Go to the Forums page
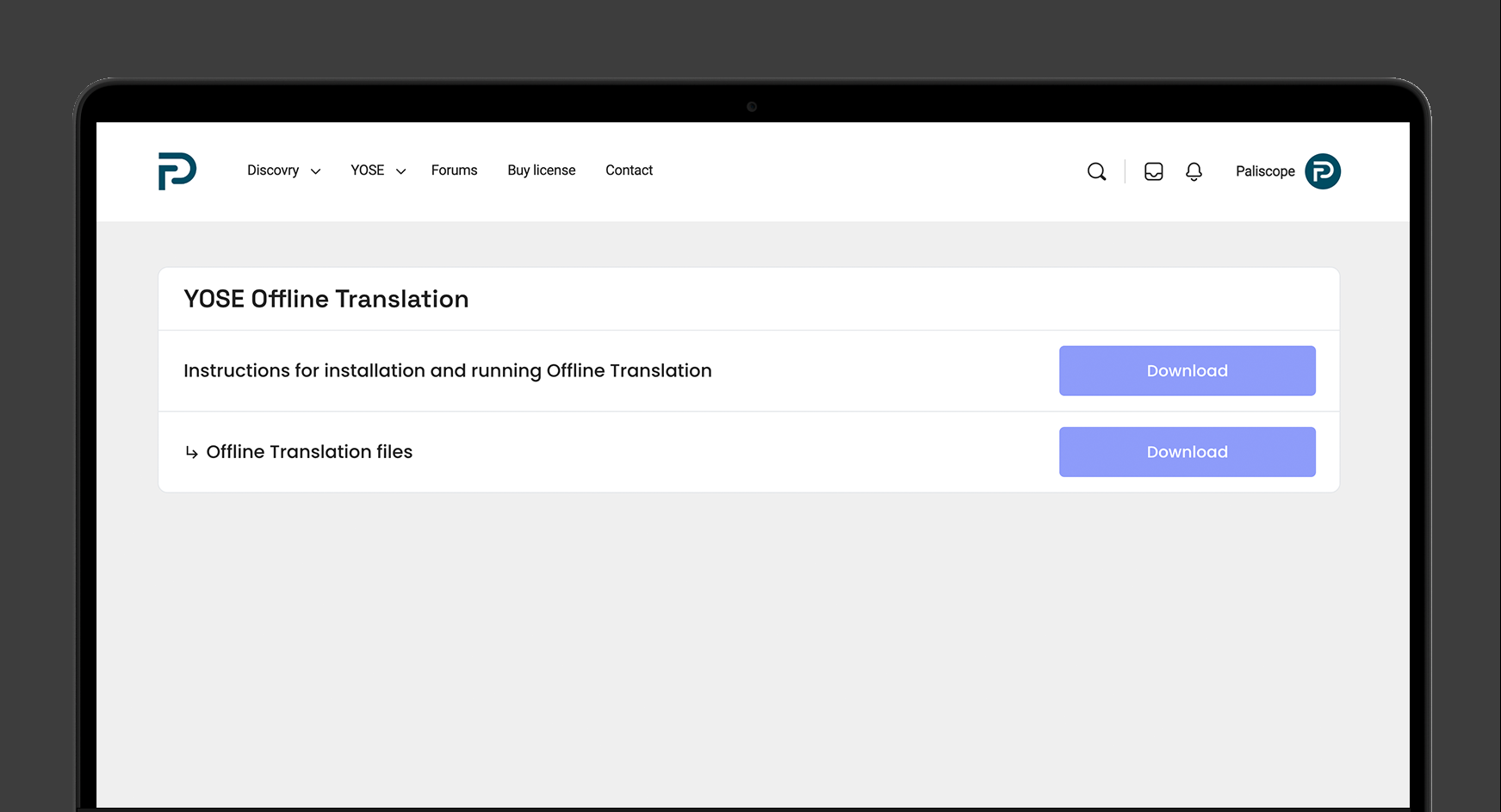Screen dimensions: 1501x812 tap(454, 170)
